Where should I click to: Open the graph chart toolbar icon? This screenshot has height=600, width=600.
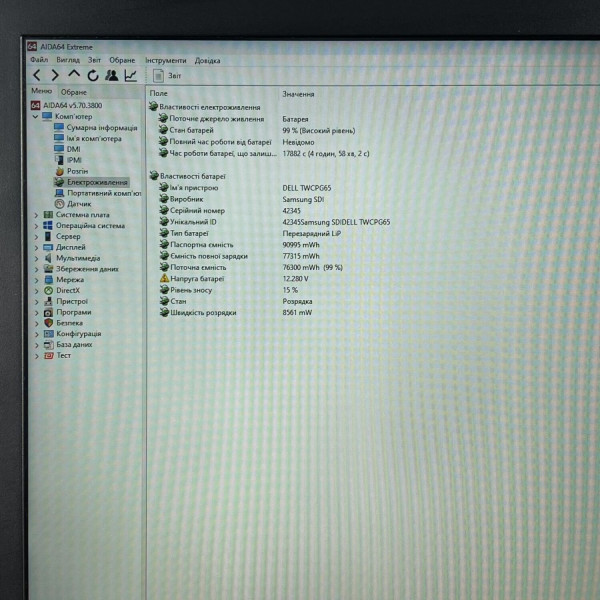(131, 75)
